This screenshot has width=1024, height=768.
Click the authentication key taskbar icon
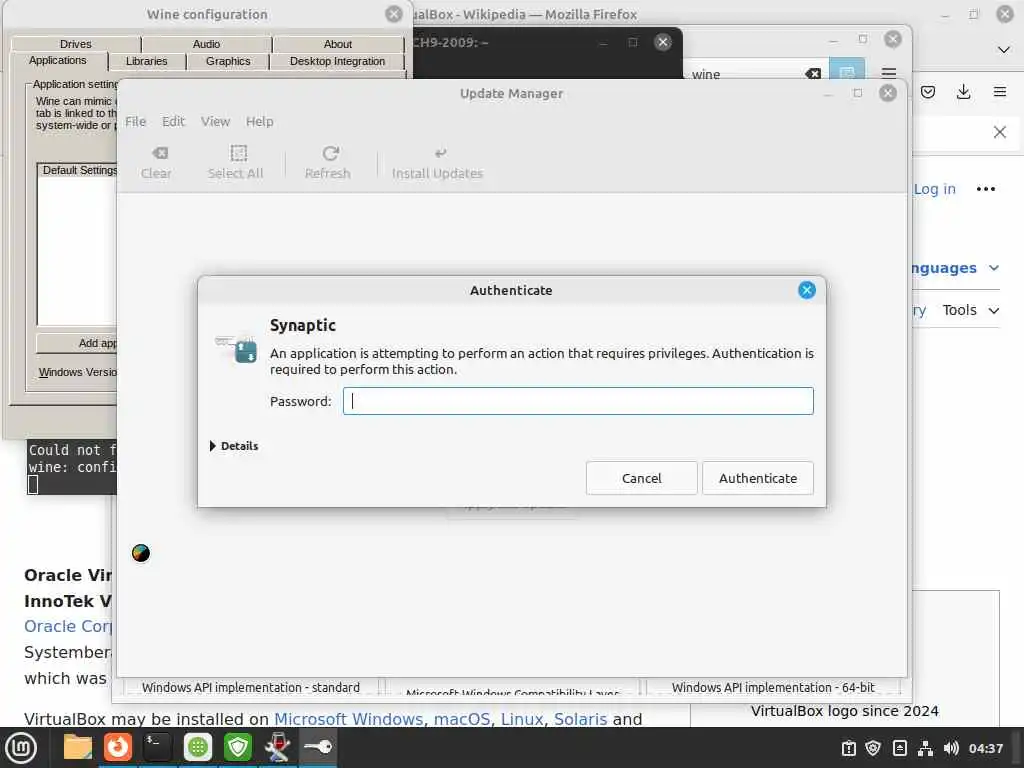pyautogui.click(x=318, y=748)
